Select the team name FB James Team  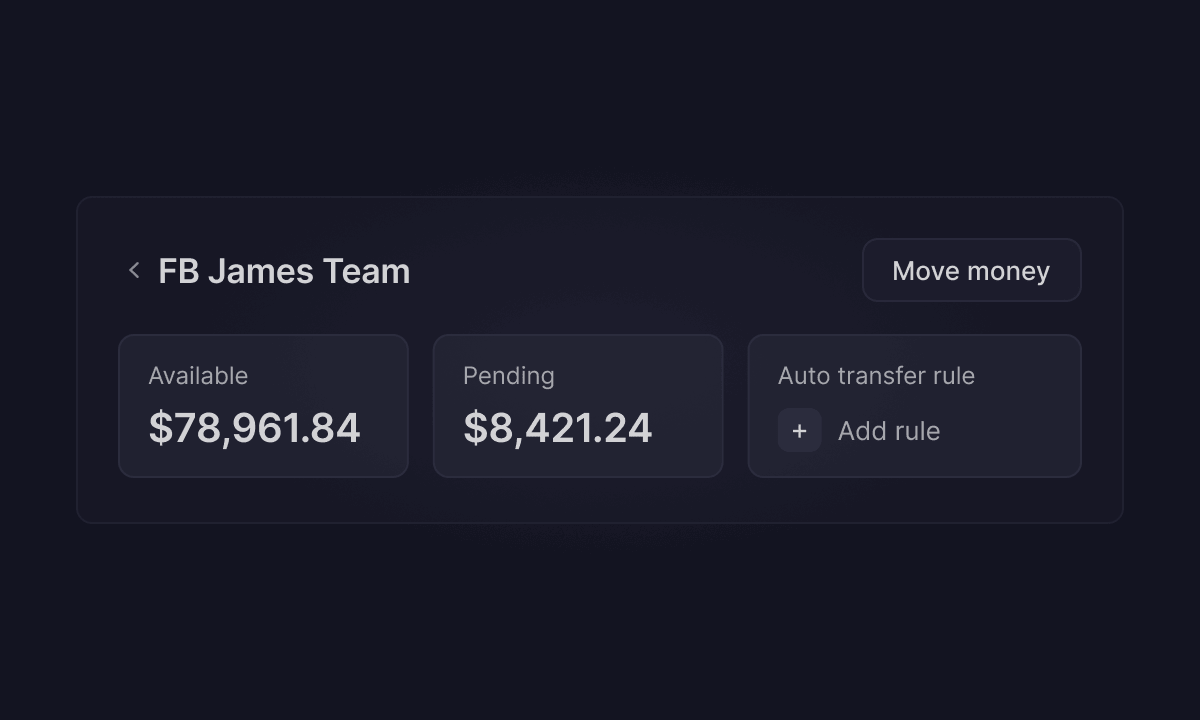(284, 271)
